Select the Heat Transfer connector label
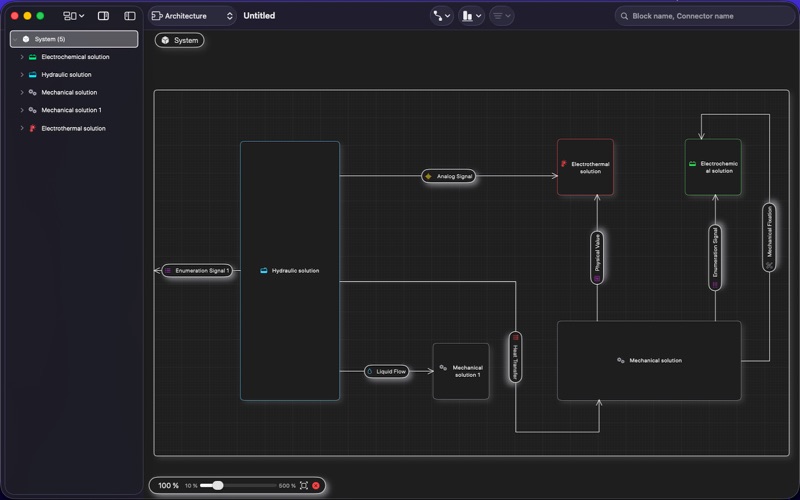Screen dimensions: 800x500 pos(515,357)
